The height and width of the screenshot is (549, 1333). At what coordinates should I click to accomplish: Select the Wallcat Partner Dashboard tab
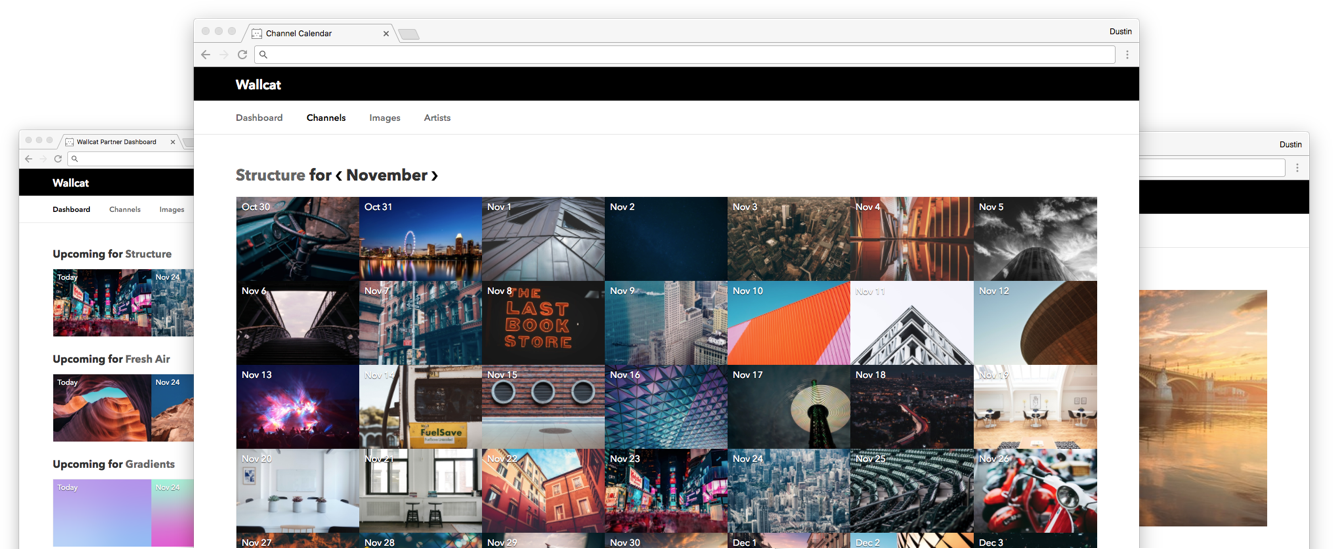tap(117, 142)
